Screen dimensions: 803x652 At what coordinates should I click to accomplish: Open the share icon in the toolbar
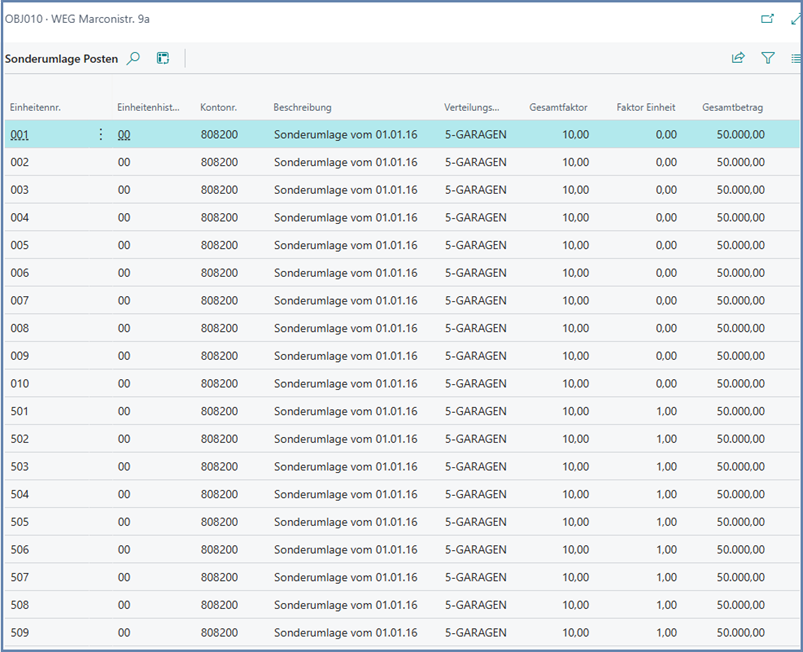[x=738, y=59]
